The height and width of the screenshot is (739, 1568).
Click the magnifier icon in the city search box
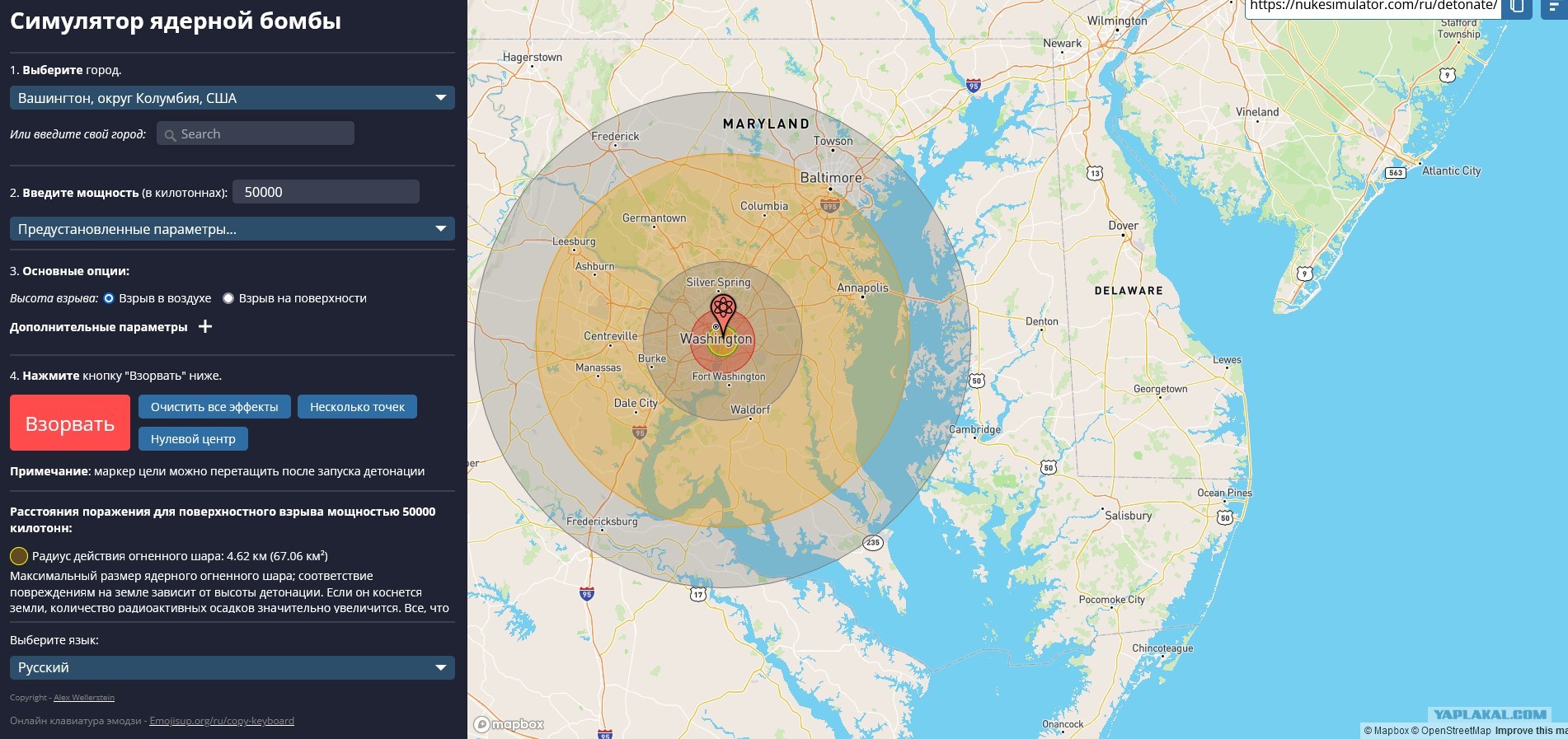[170, 135]
